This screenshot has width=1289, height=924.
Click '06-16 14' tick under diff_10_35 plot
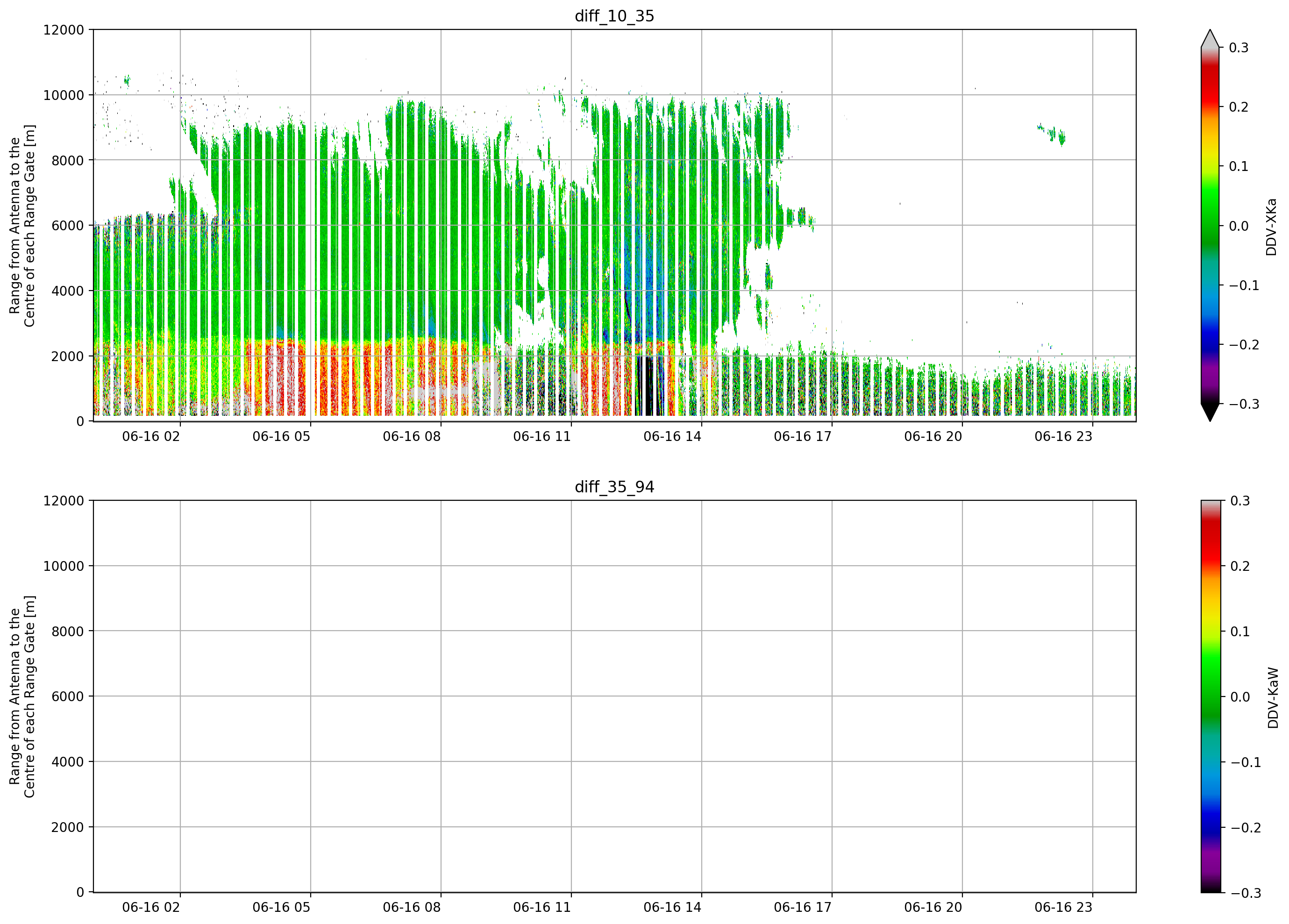(672, 436)
